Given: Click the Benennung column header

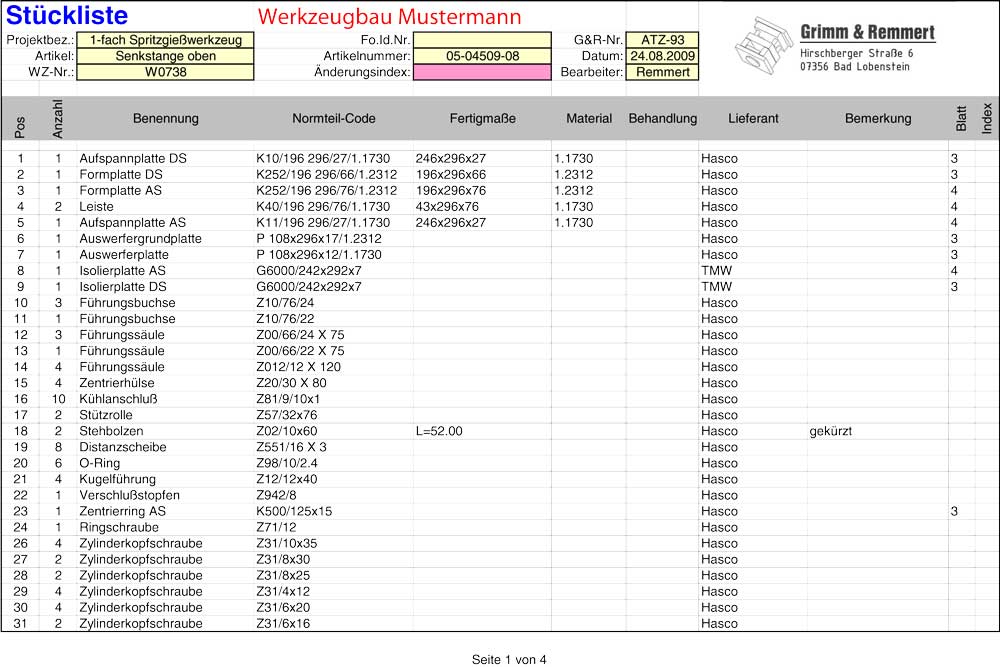Looking at the screenshot, I should coord(166,118).
